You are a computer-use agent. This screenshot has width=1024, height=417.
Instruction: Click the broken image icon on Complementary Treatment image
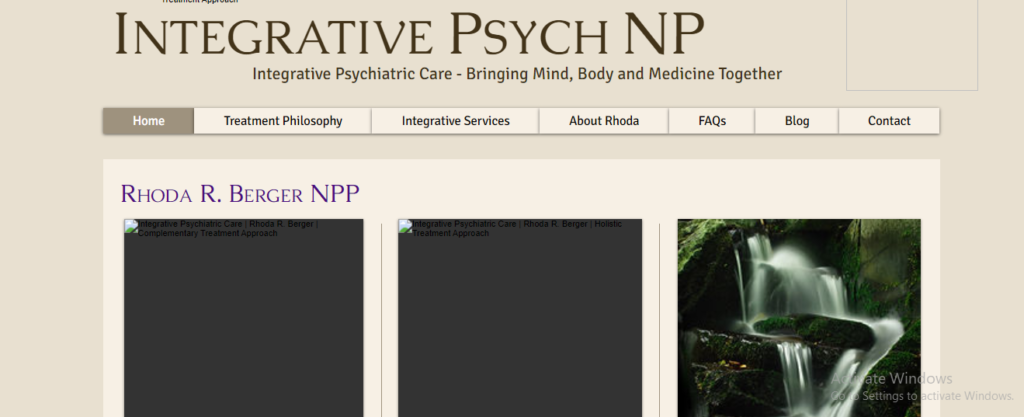tap(131, 226)
